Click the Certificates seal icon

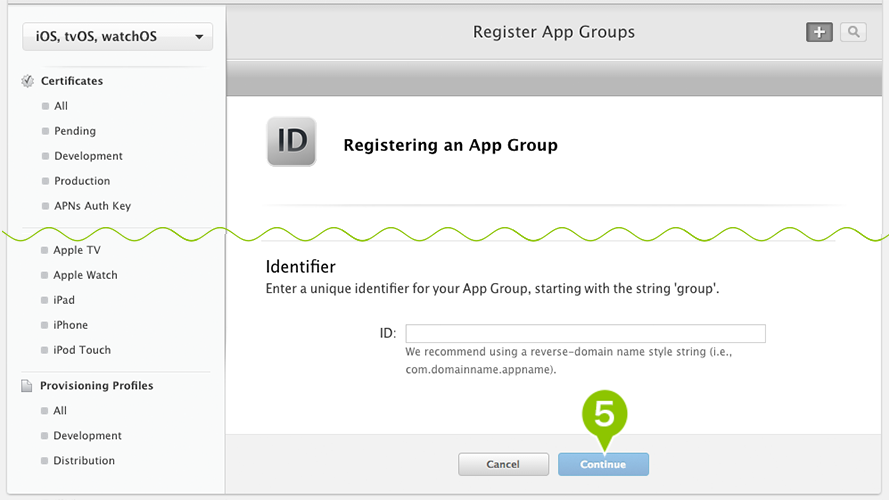[27, 81]
